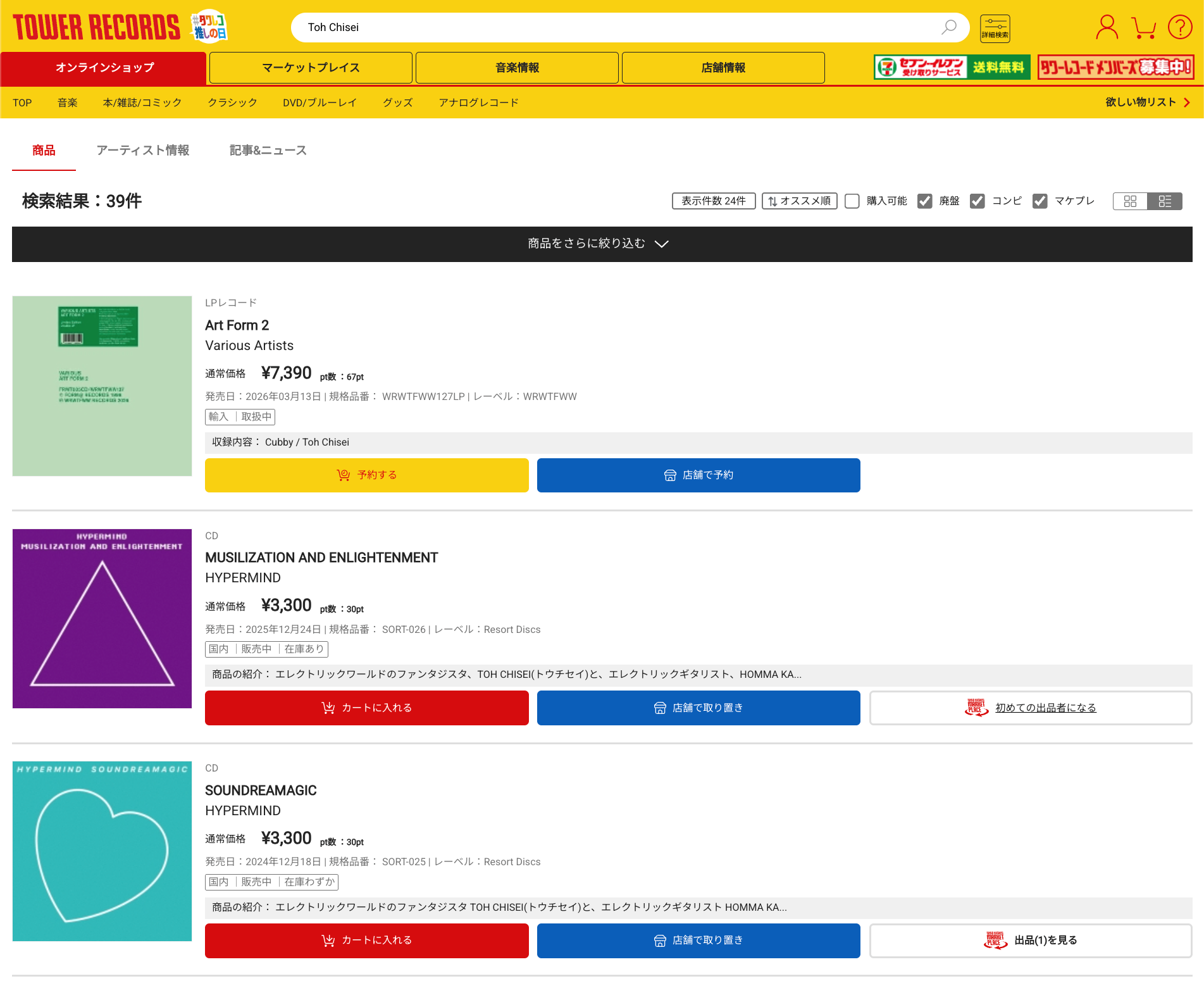Switch to the アーティスト情報 tab
Image resolution: width=1204 pixels, height=988 pixels.
143,150
